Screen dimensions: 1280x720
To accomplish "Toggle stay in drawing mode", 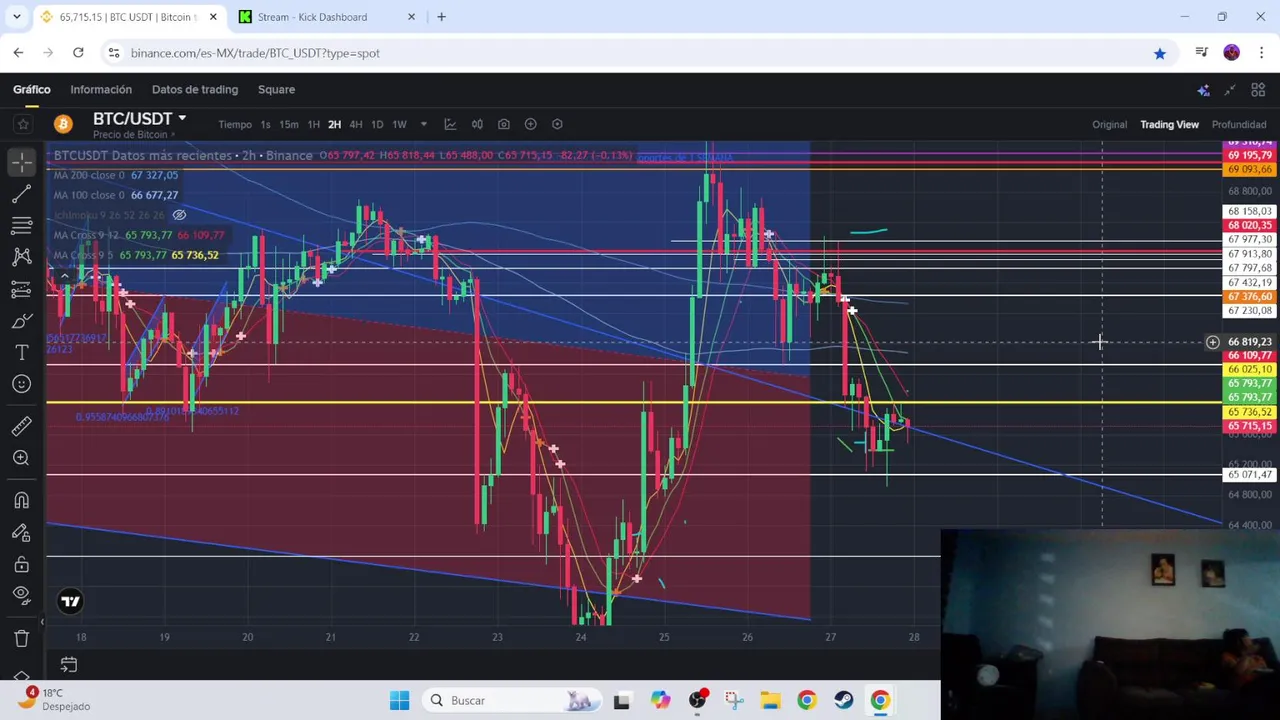I will tap(22, 532).
